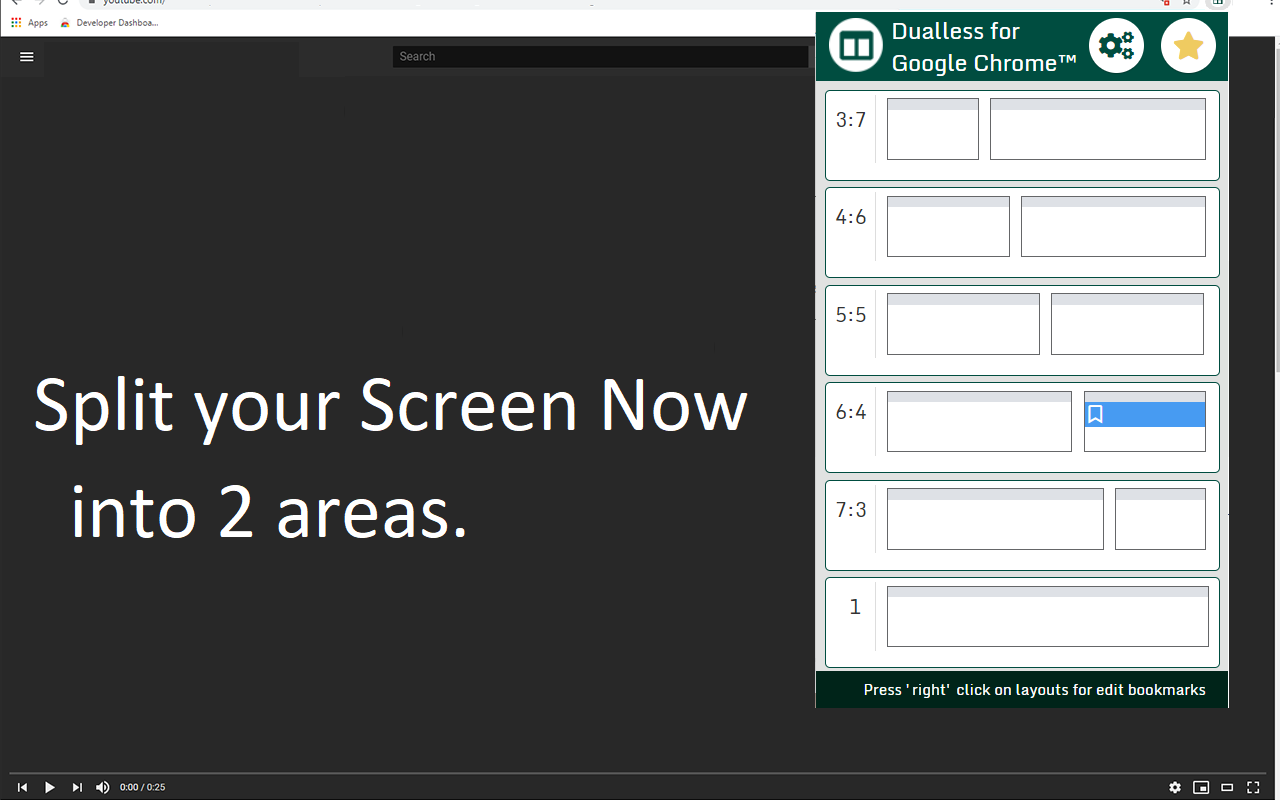
Task: Open YouTube player settings gear
Action: 1175,787
